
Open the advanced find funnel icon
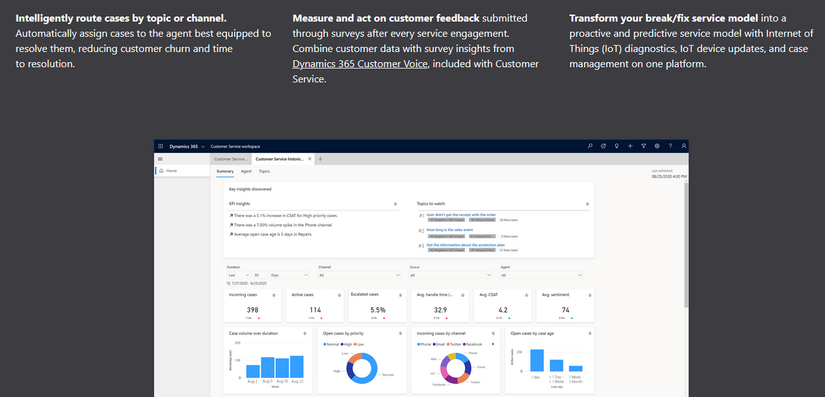point(643,146)
